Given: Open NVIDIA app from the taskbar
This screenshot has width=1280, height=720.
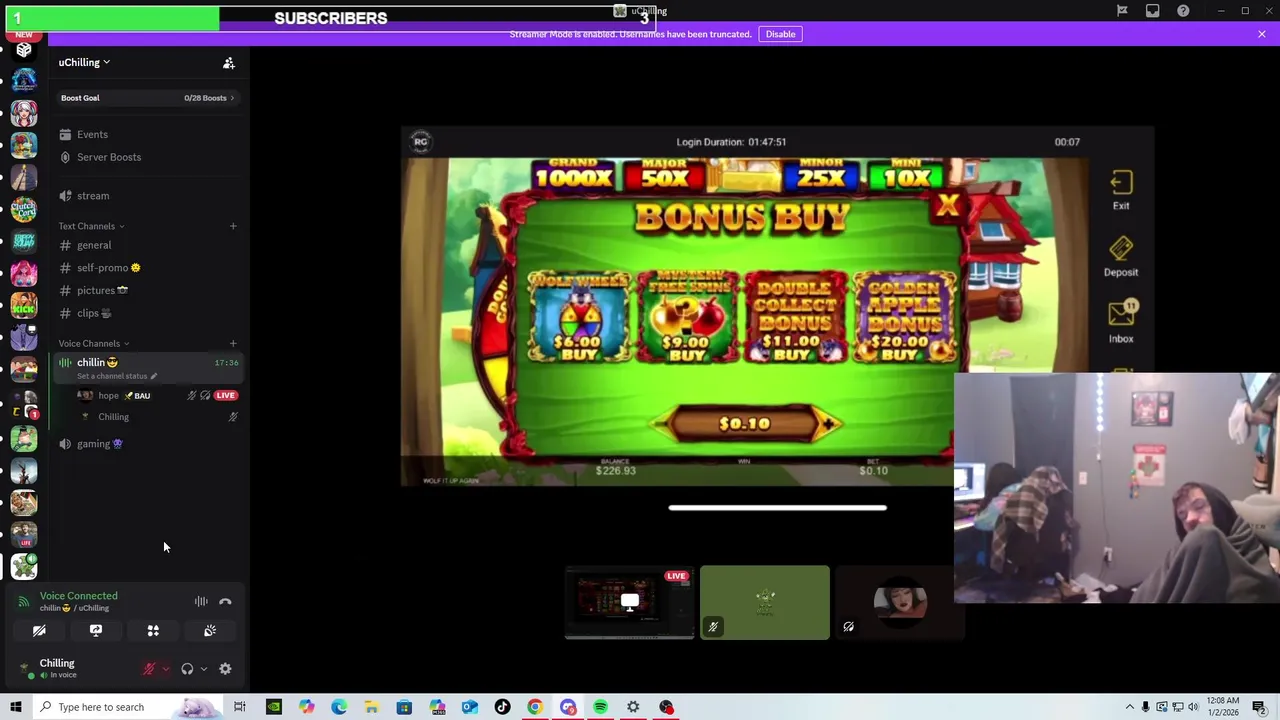Looking at the screenshot, I should pyautogui.click(x=273, y=707).
